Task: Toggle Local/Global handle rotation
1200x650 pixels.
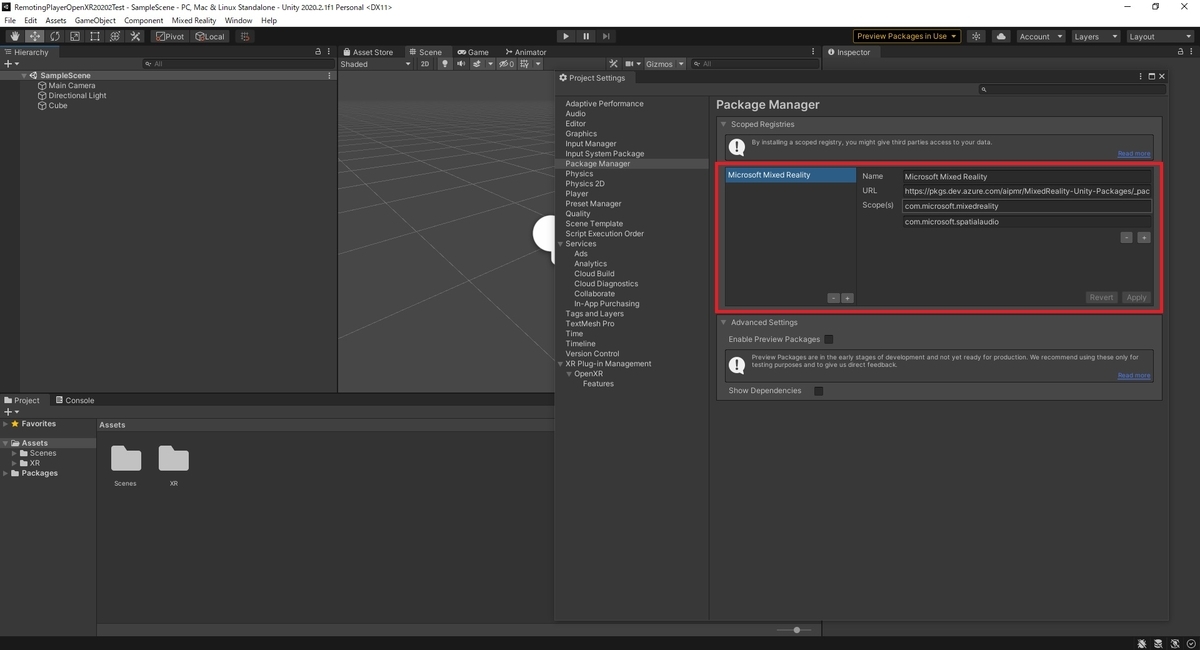Action: [x=210, y=36]
